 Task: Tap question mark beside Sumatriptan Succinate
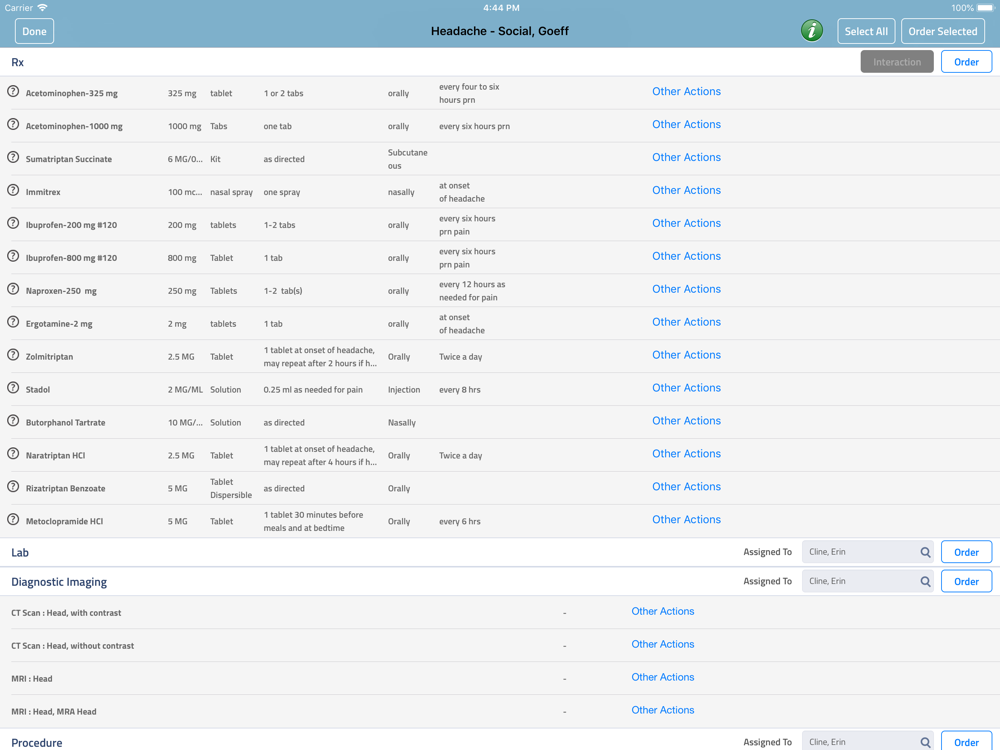(x=13, y=158)
